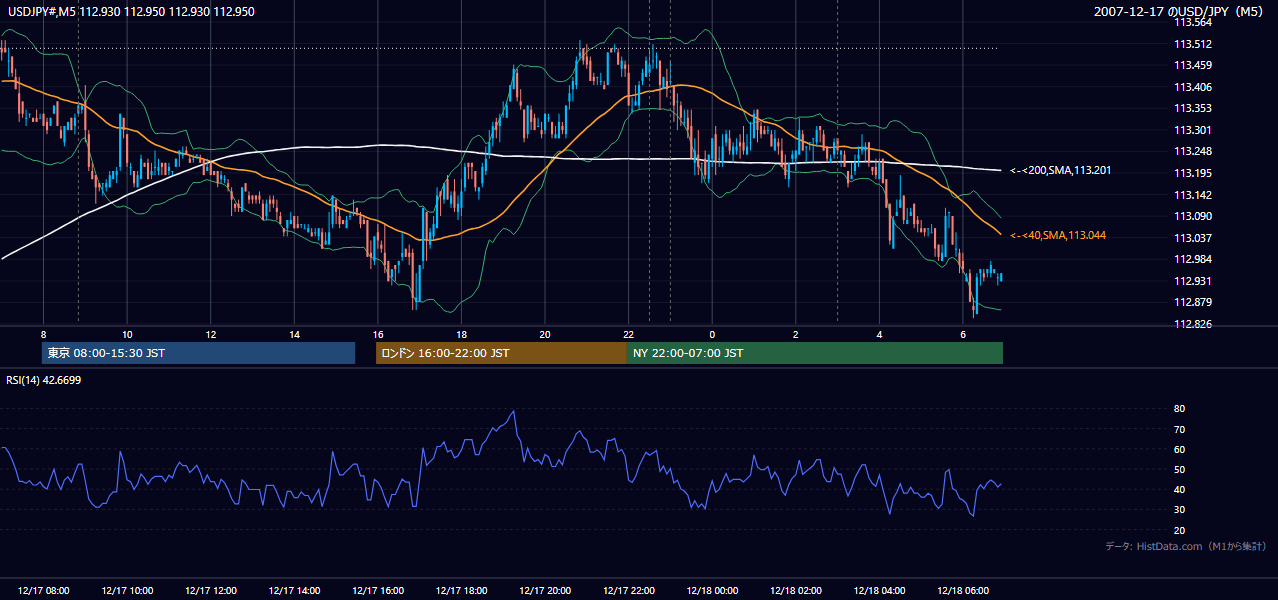1278x600 pixels.
Task: Click the 12/18 00:00 bottom time label
Action: point(712,591)
